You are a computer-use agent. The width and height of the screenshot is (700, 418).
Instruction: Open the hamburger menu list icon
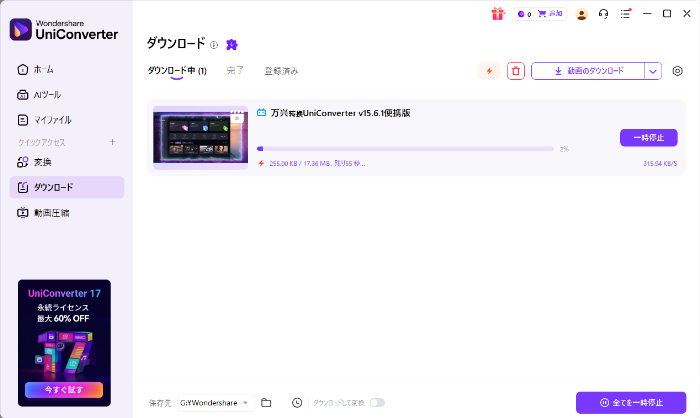click(625, 14)
